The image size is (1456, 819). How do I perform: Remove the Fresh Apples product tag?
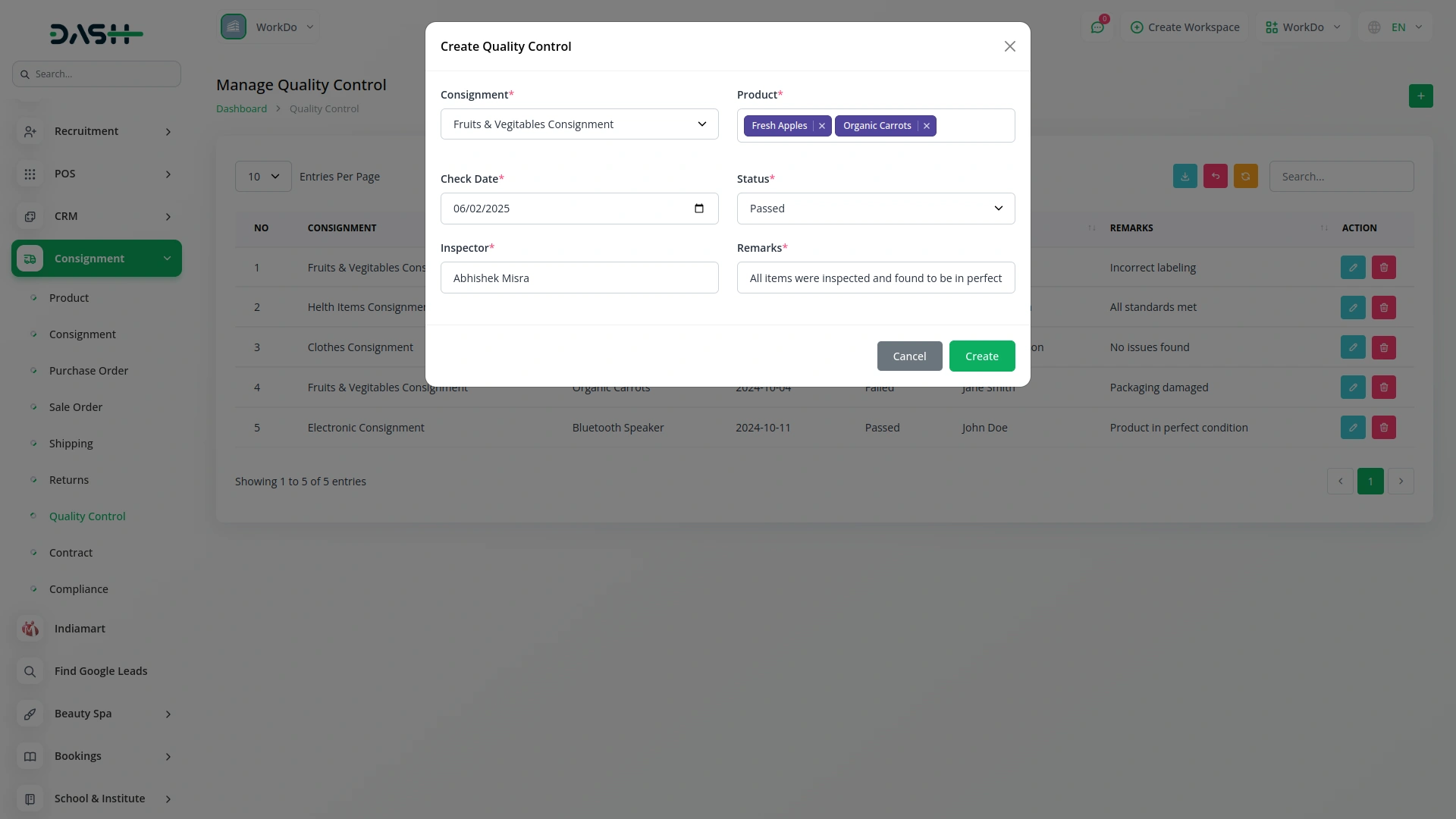pyautogui.click(x=822, y=126)
